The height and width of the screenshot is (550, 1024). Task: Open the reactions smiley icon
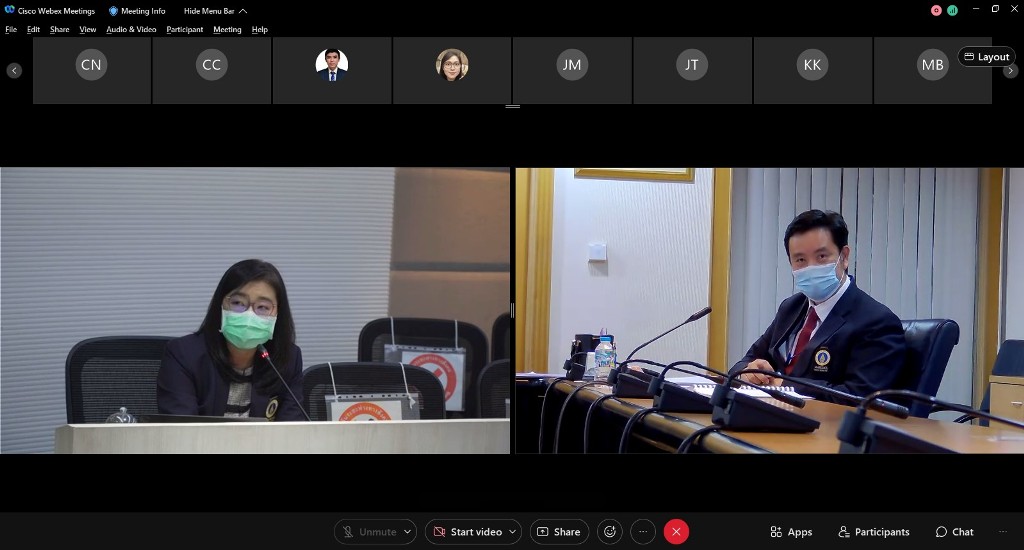tap(609, 532)
